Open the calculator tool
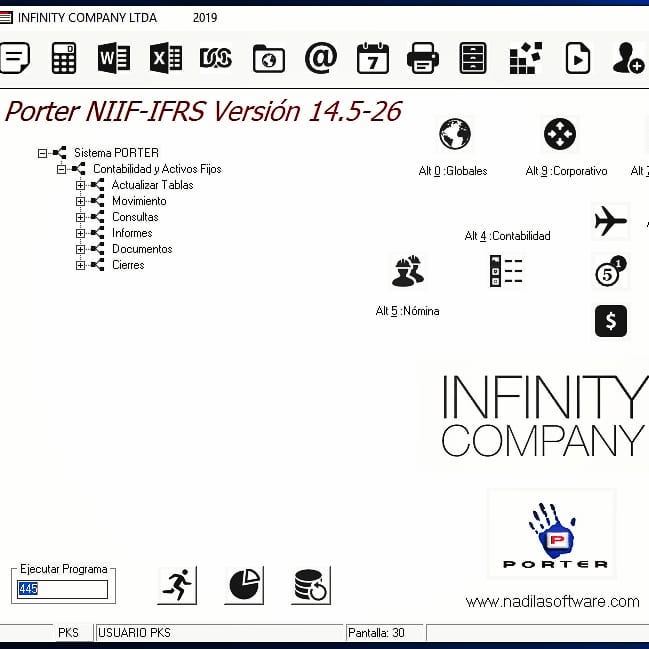 point(64,58)
